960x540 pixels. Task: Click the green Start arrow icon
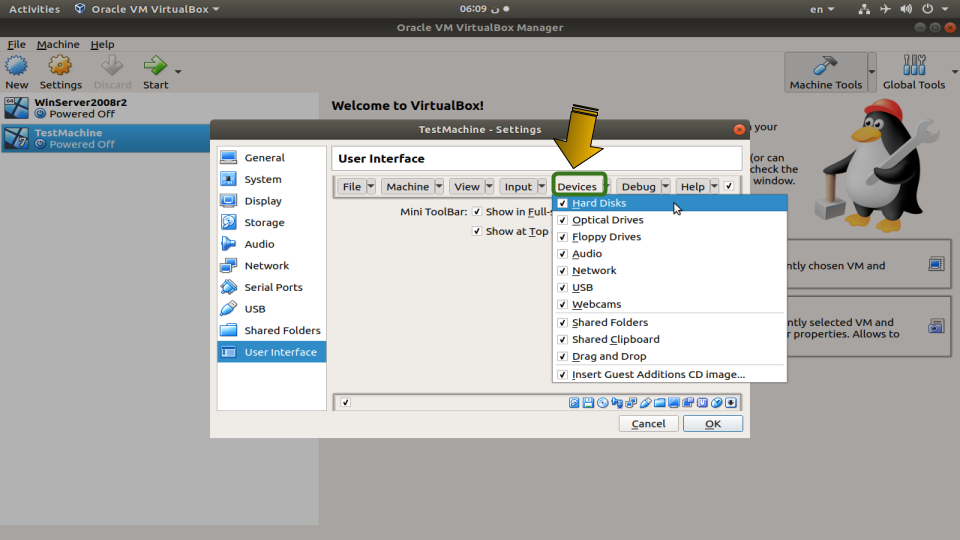(155, 66)
